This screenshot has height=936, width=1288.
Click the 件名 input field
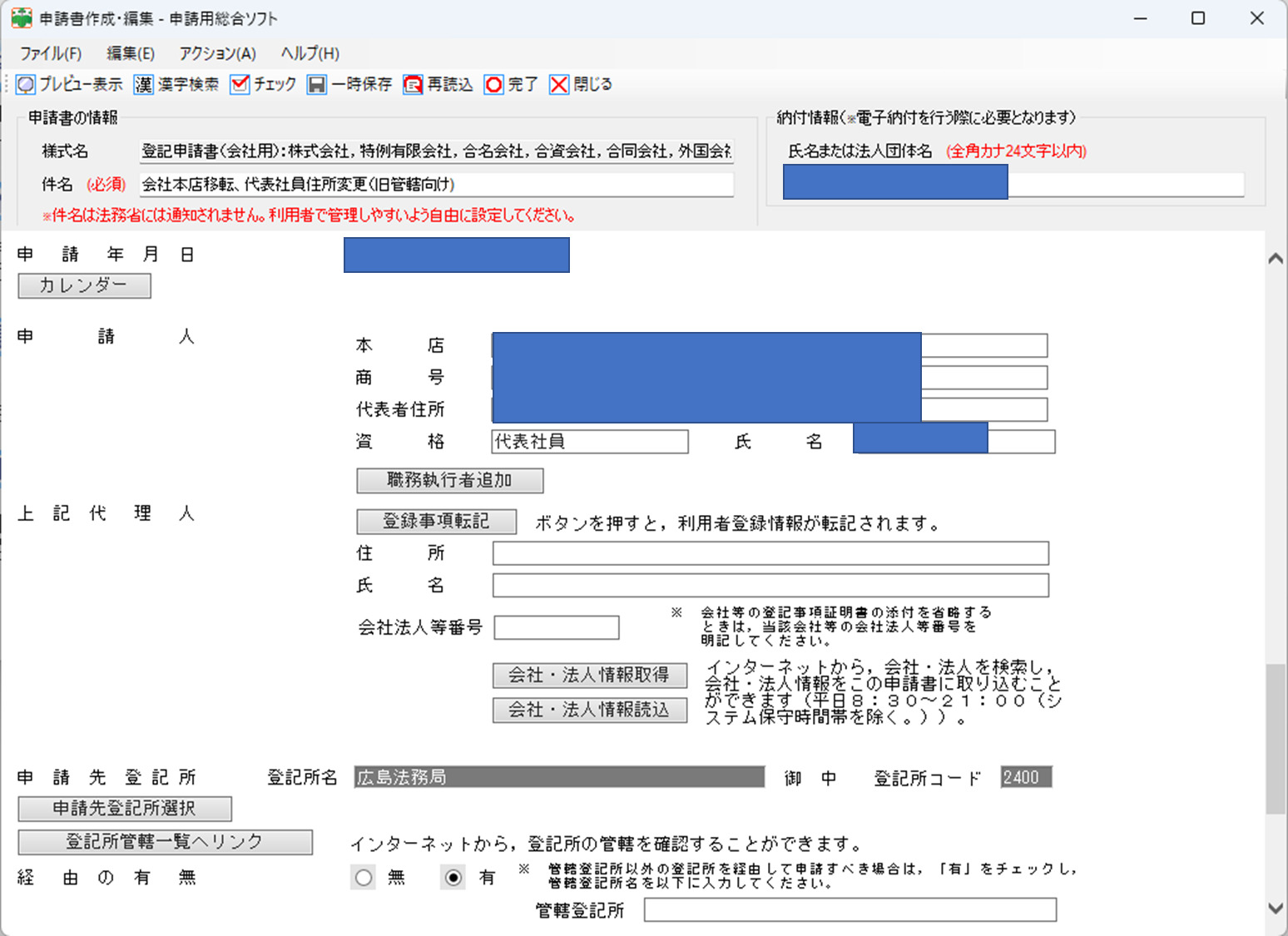click(x=437, y=184)
